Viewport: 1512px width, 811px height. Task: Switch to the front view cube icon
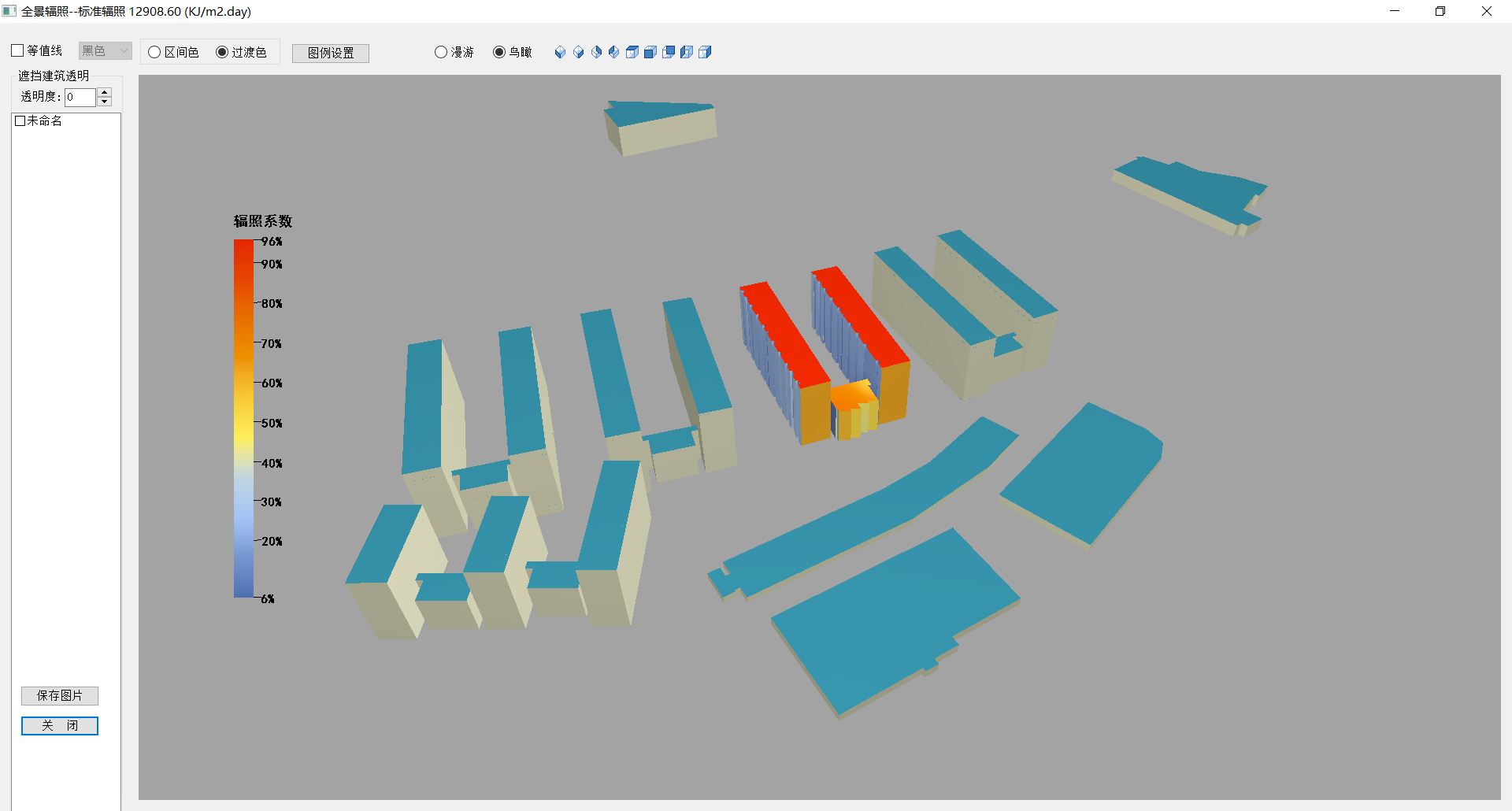click(650, 52)
